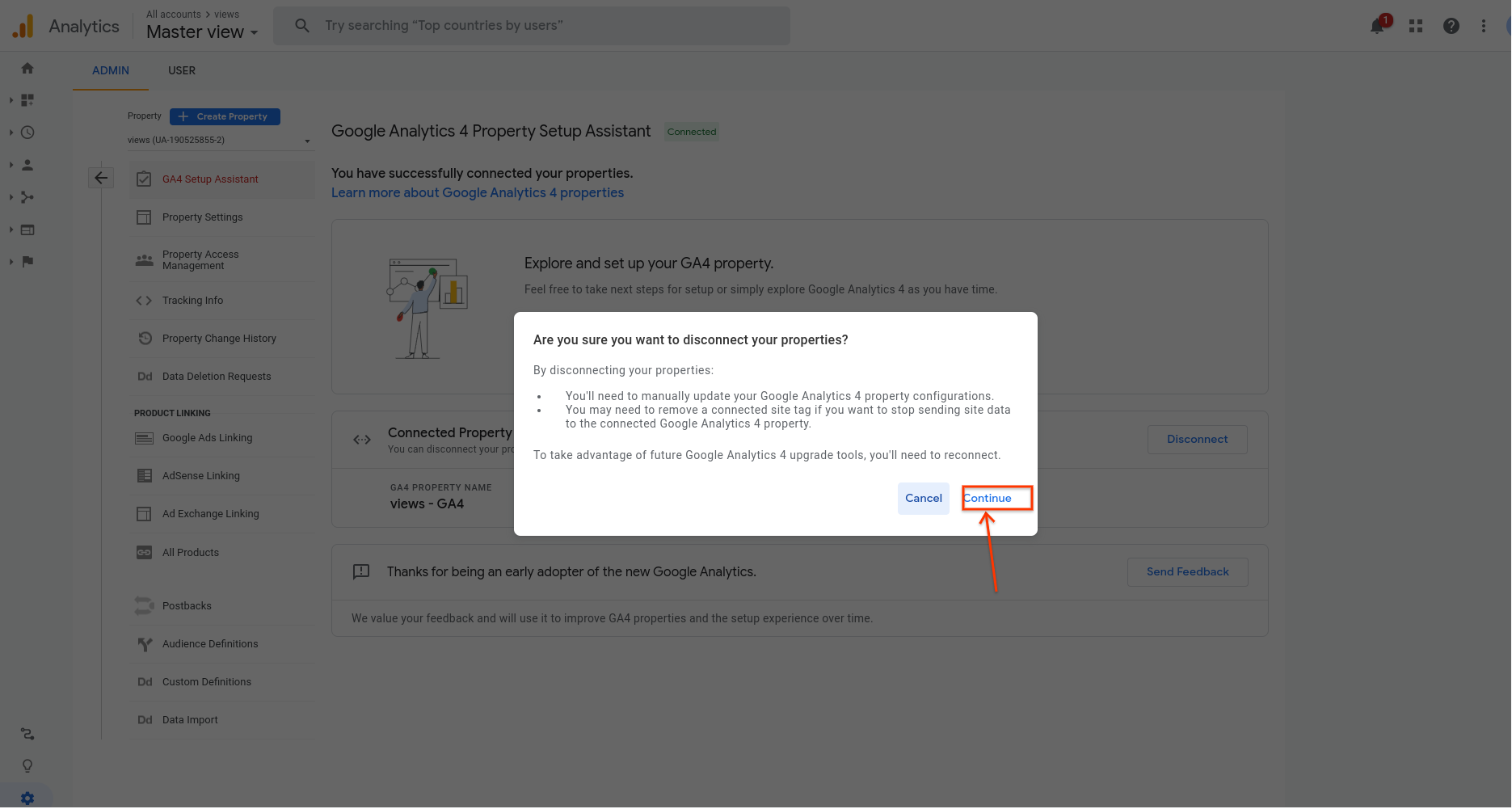Click the Google Ads Linking icon
Screen dimensions: 1512x809
(x=144, y=438)
